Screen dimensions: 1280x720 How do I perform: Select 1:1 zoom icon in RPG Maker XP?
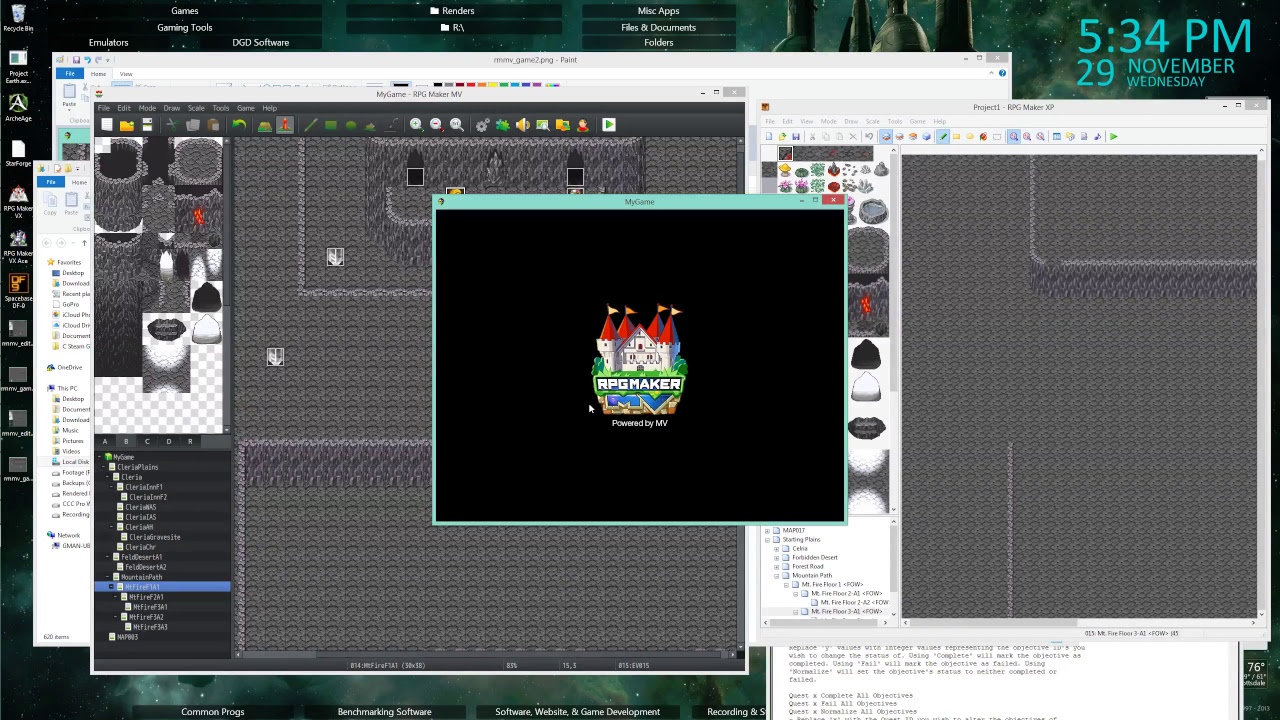pos(1014,137)
